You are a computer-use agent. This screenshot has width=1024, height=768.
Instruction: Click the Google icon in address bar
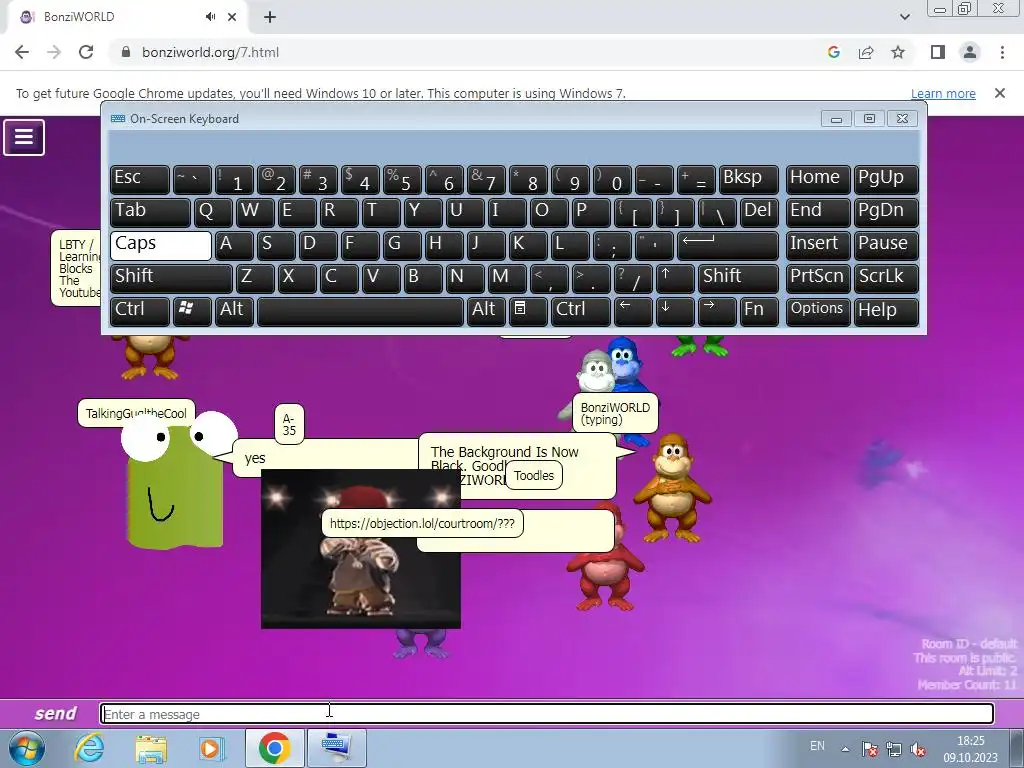(833, 52)
